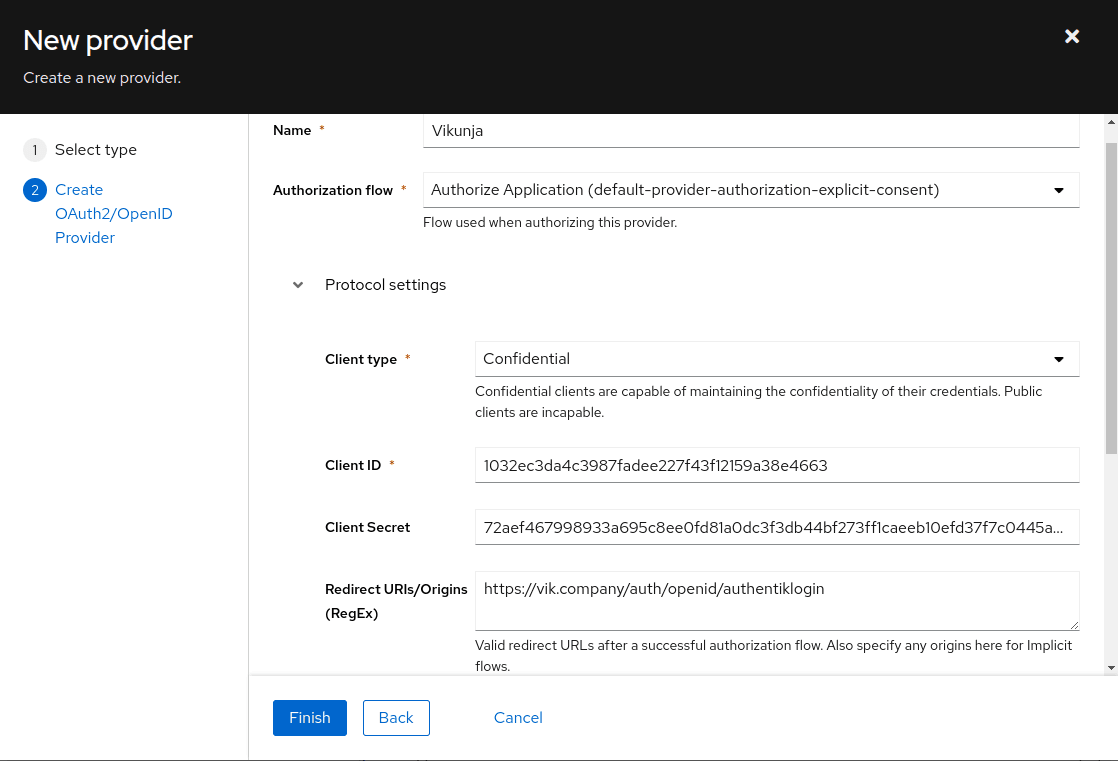Click the step 2 number circle
1118x761 pixels.
click(x=35, y=190)
